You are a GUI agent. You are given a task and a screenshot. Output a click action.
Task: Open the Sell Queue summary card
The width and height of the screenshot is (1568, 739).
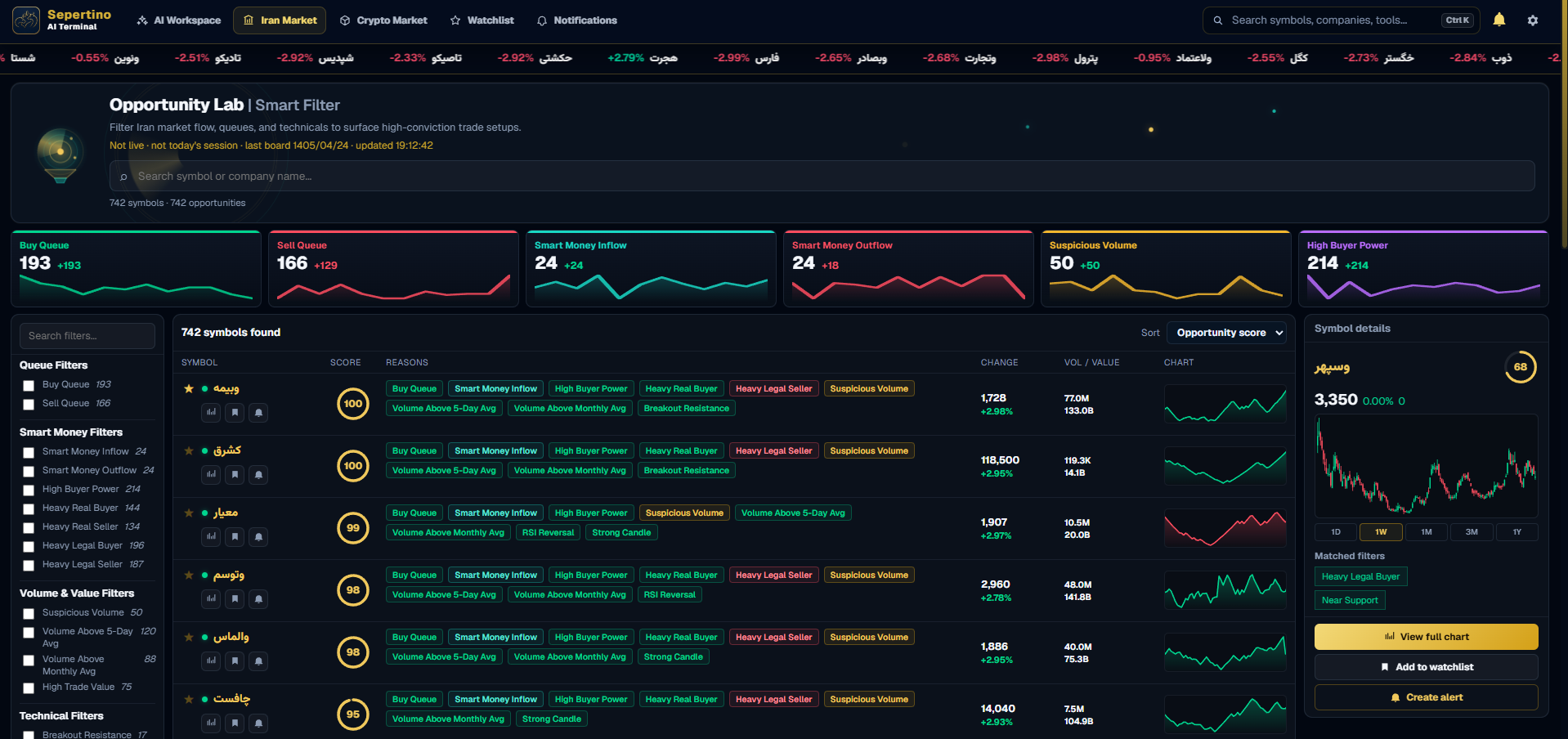pyautogui.click(x=393, y=269)
